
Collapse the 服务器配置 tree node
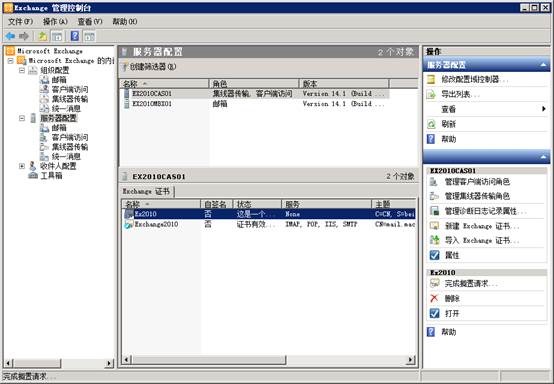coord(22,118)
